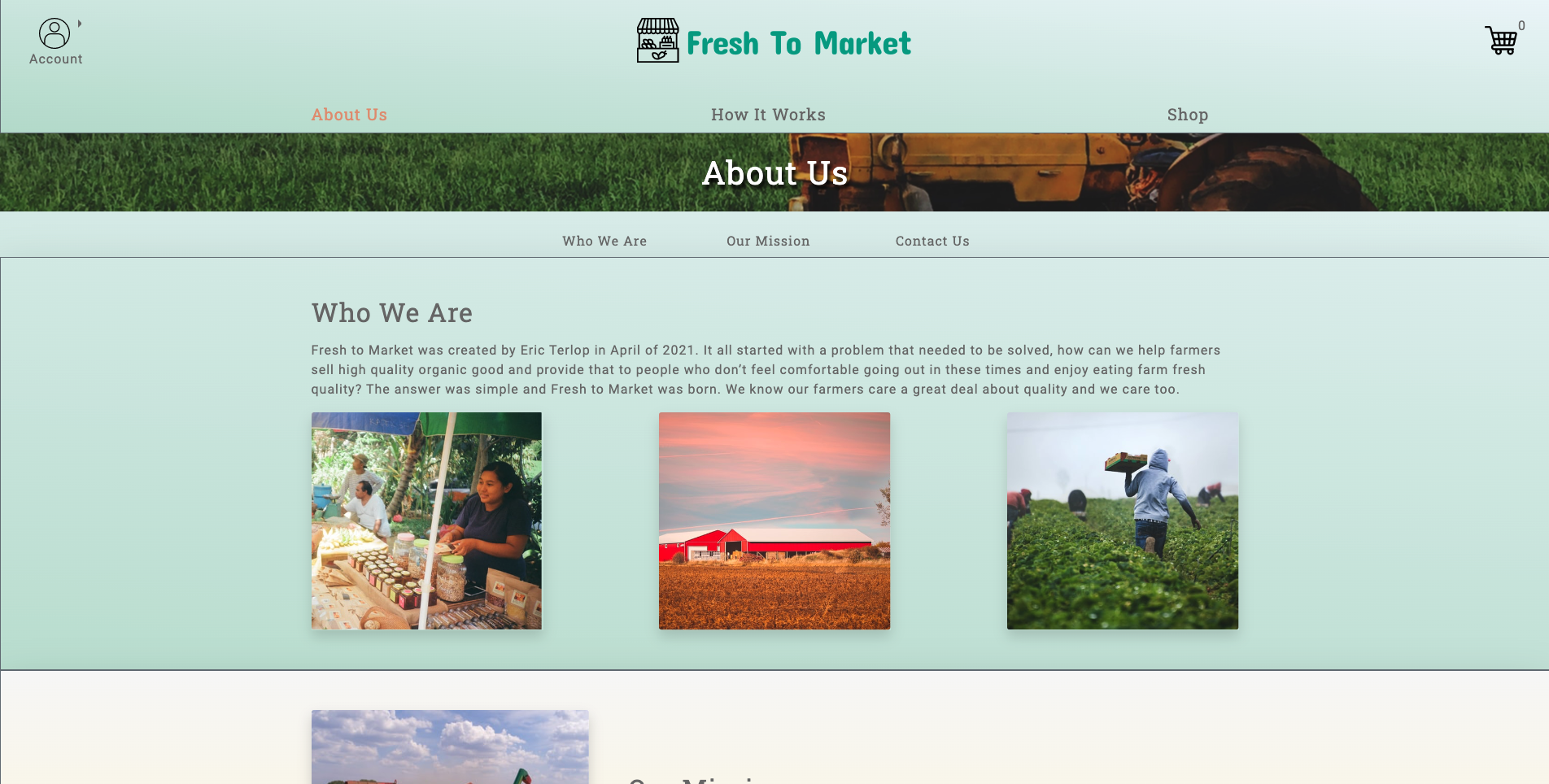Open the About Us navigation tab

[349, 115]
